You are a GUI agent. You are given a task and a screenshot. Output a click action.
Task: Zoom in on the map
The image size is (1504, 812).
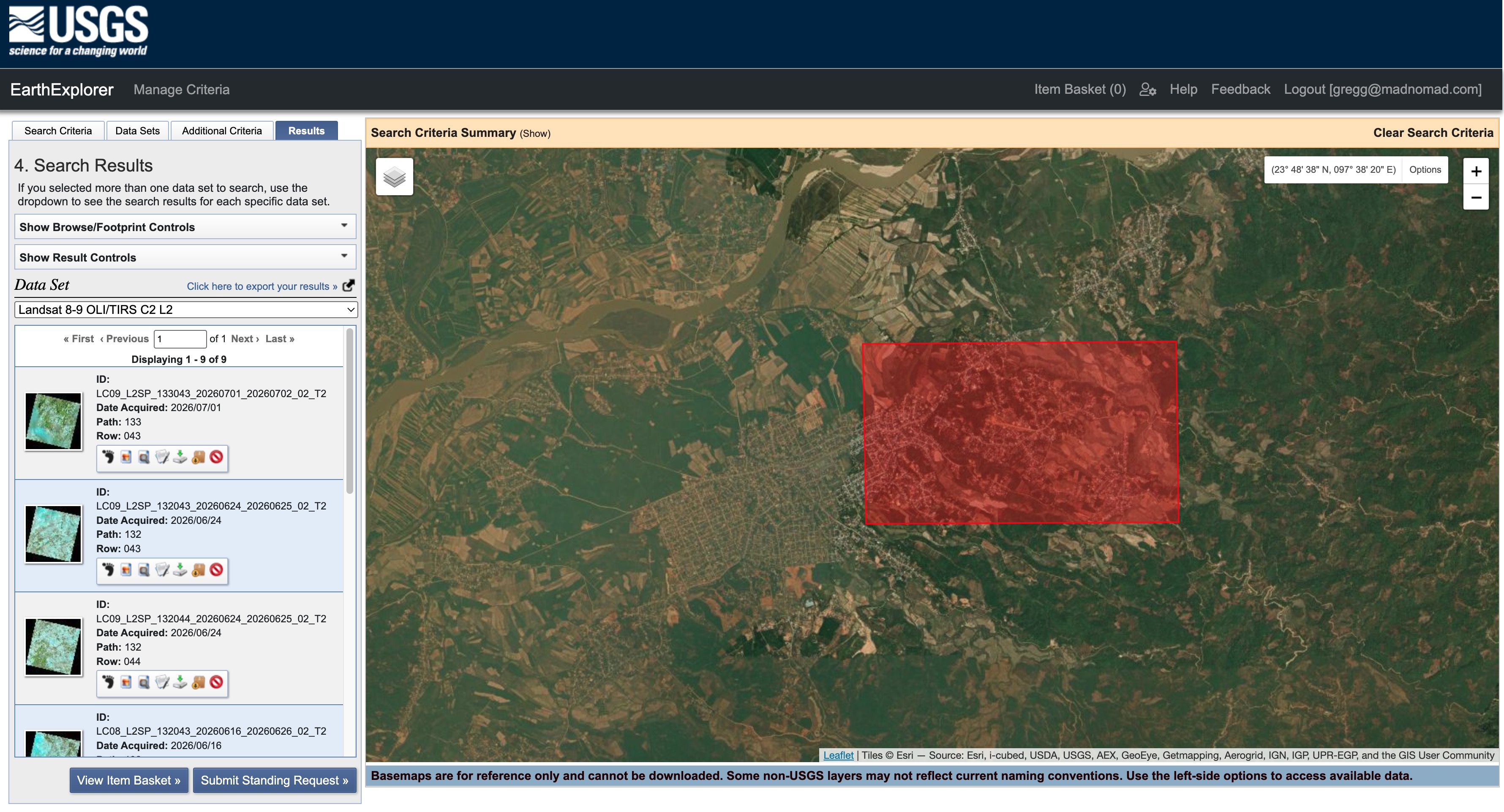point(1476,172)
